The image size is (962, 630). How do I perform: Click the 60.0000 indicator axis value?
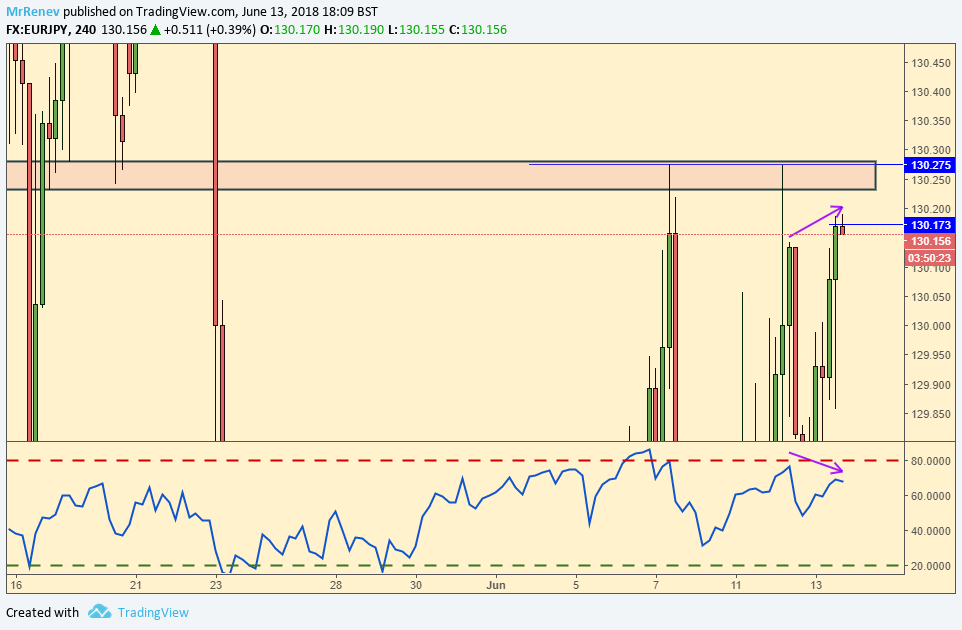(931, 496)
